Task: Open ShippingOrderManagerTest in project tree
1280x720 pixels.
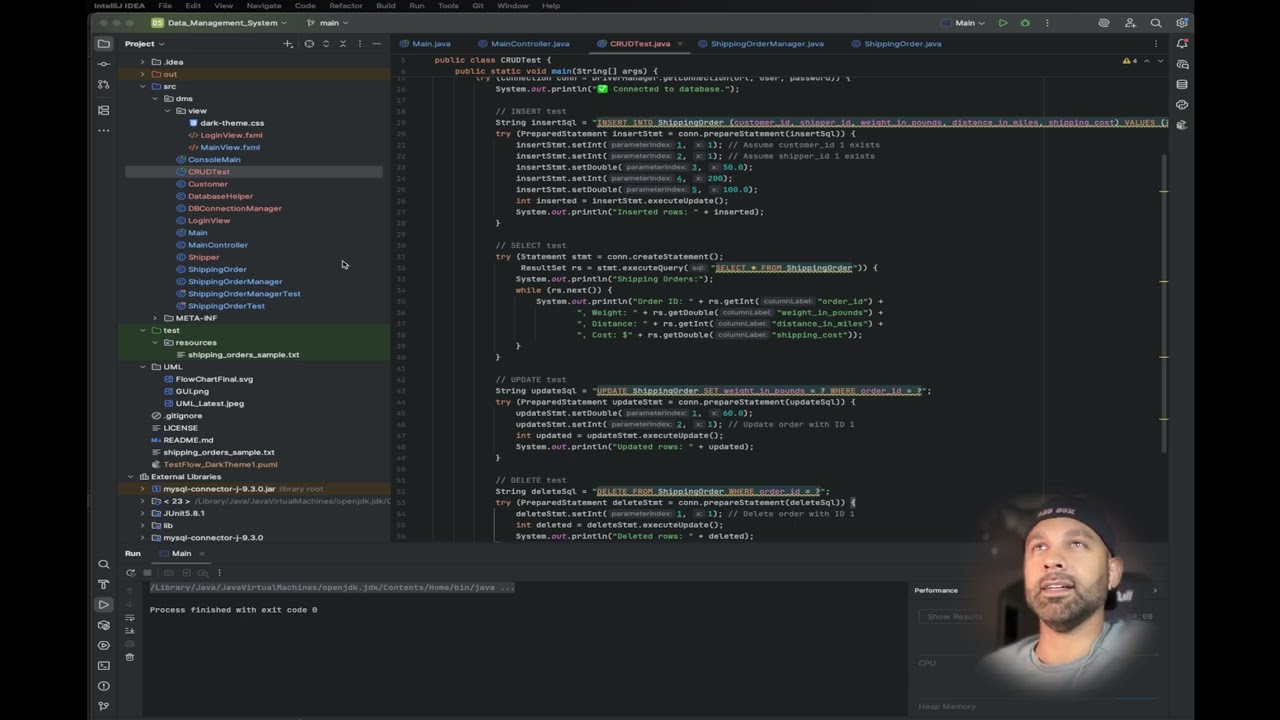Action: [244, 294]
